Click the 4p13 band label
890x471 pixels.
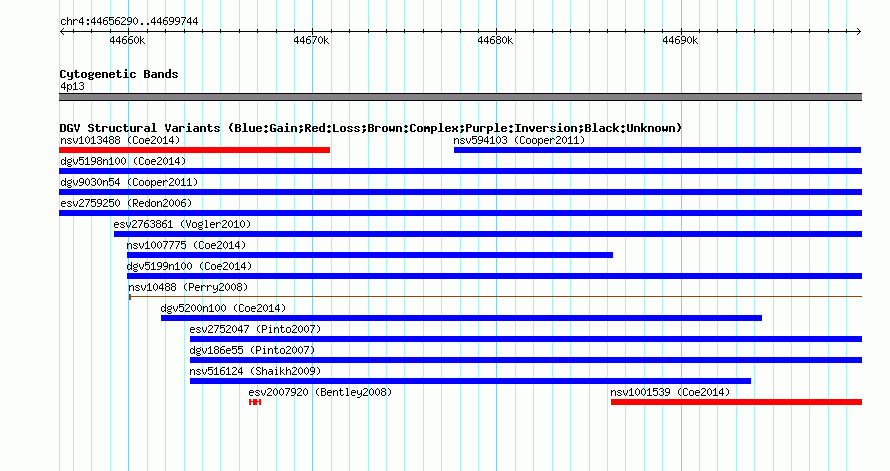pos(73,87)
